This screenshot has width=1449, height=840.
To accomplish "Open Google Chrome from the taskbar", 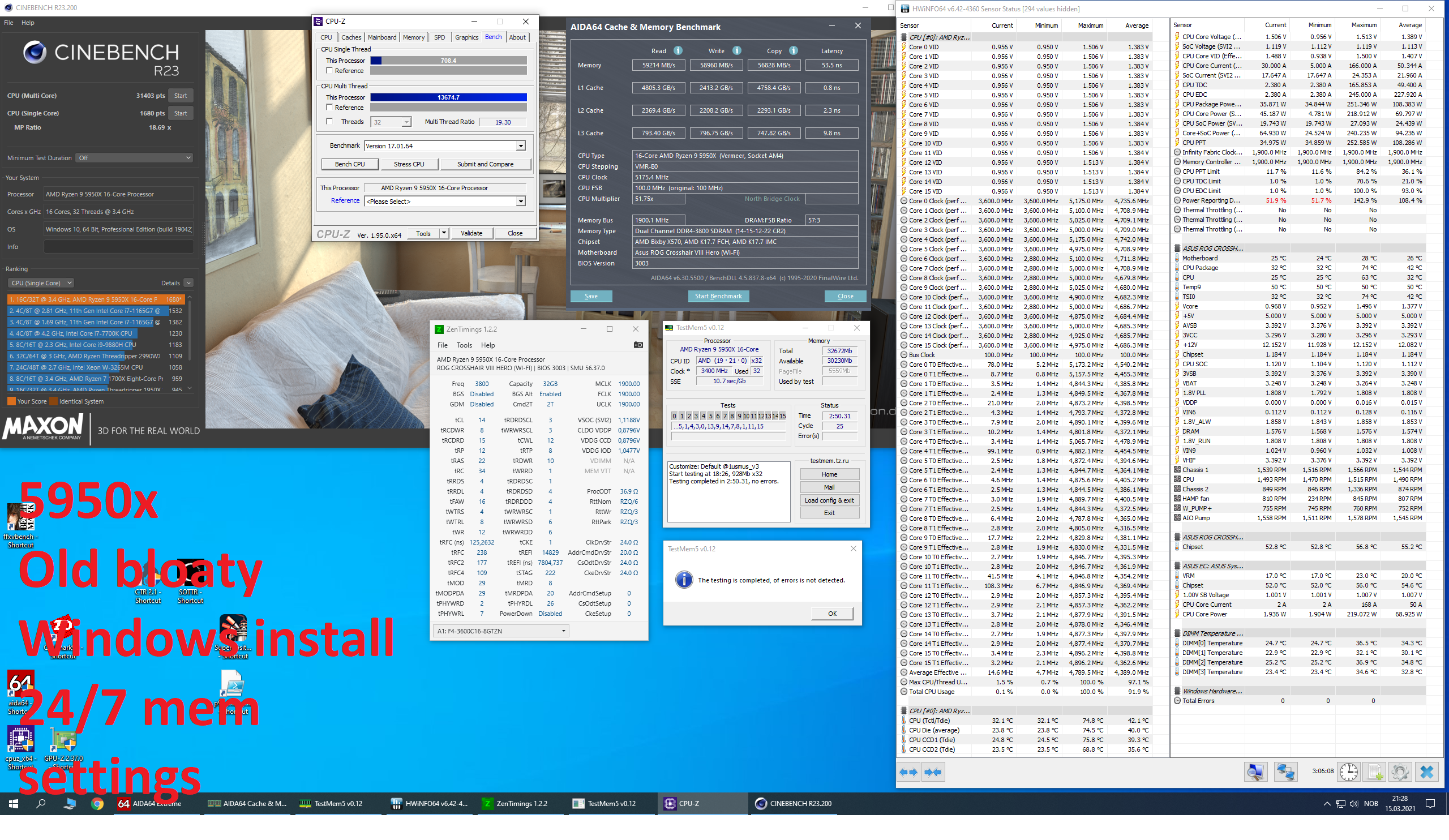I will (x=97, y=804).
